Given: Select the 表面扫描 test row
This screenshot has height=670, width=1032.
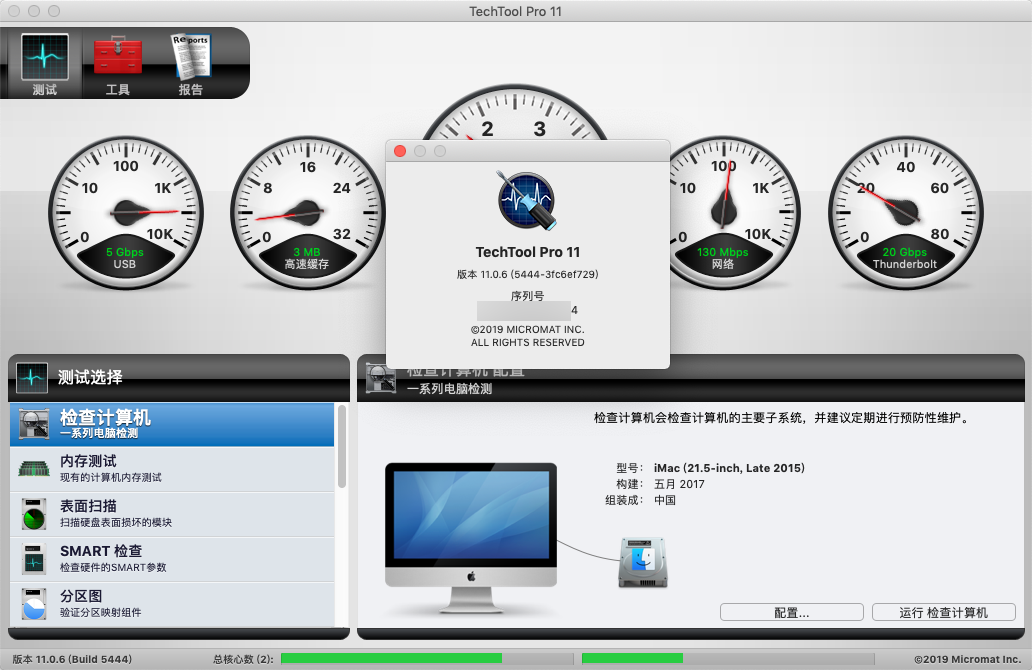Looking at the screenshot, I should 172,514.
